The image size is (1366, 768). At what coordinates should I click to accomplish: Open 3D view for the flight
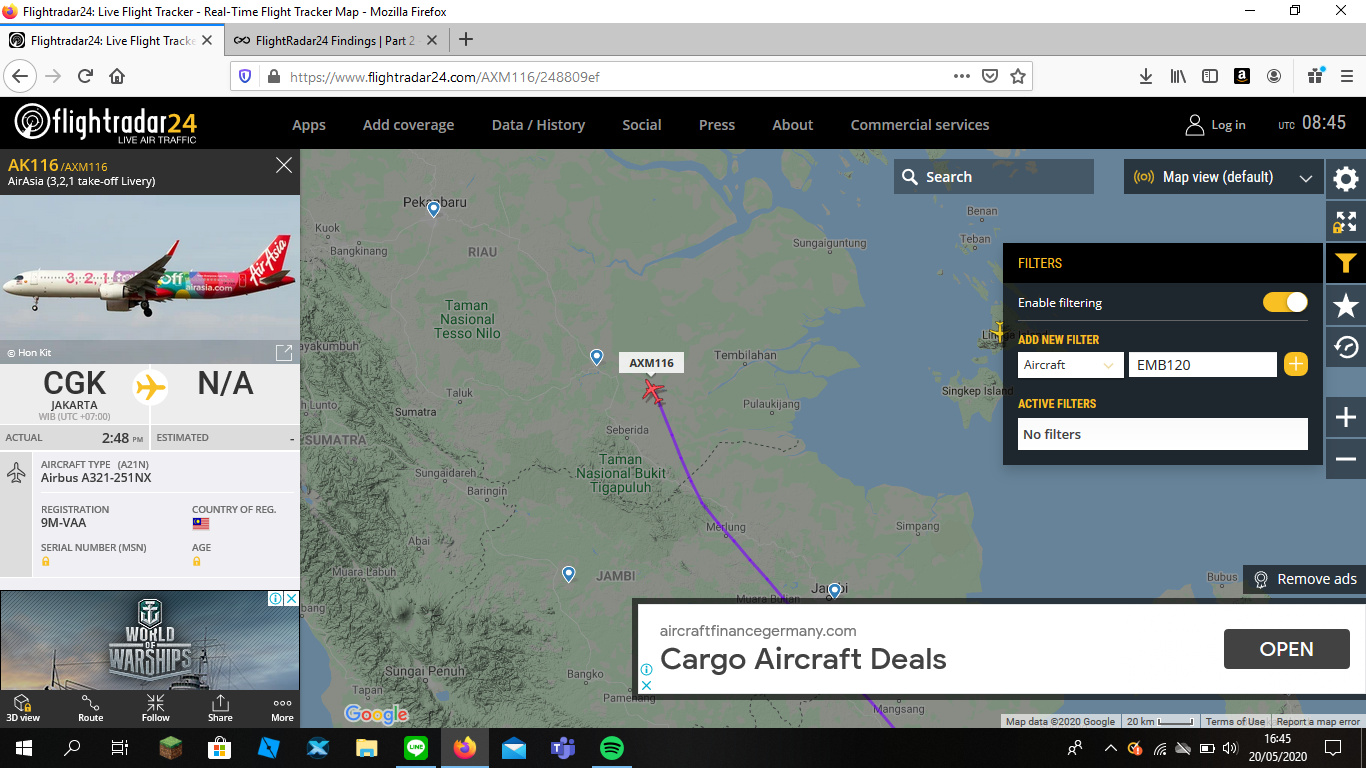pos(23,708)
